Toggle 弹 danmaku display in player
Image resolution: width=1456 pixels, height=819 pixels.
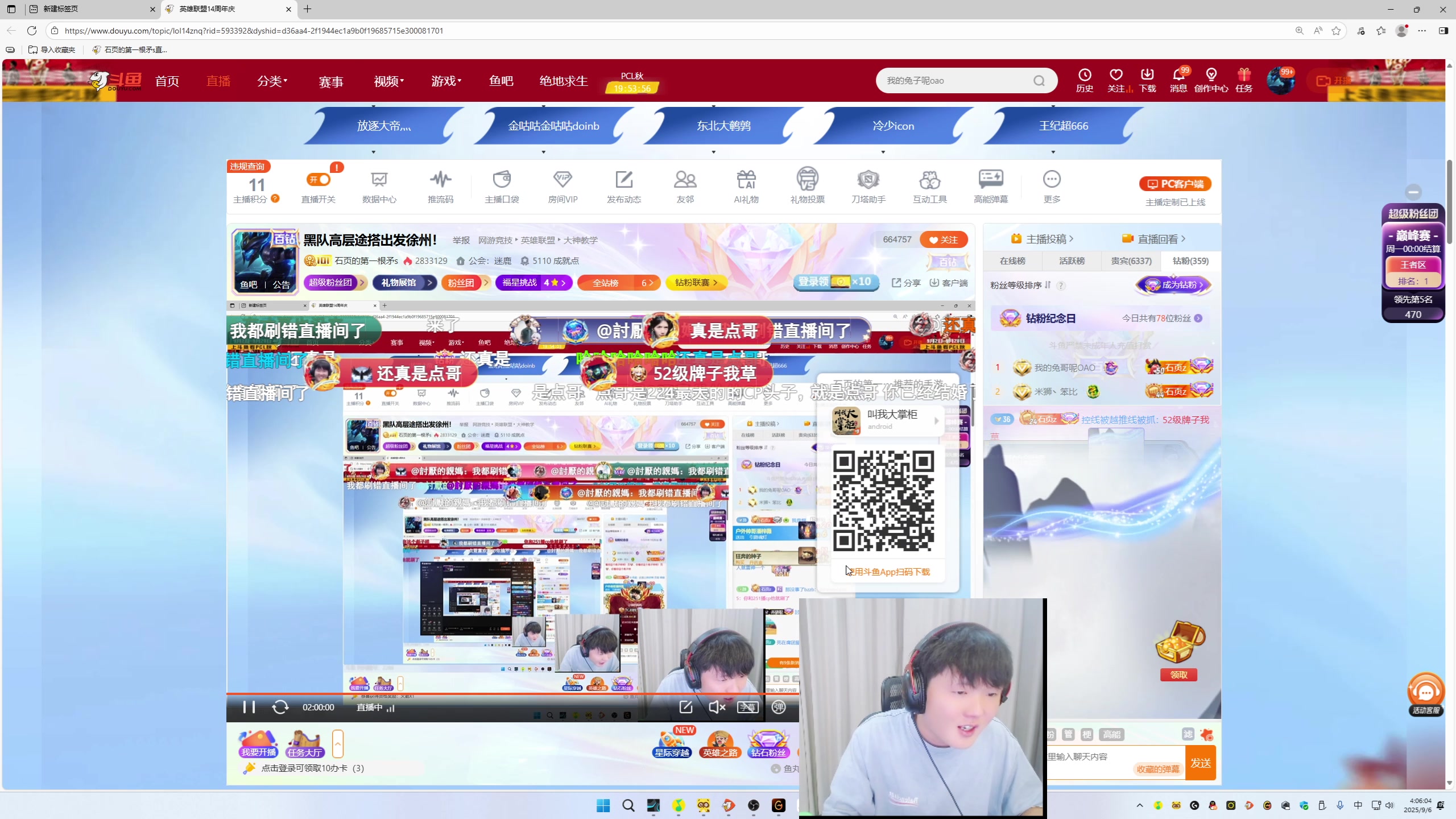[779, 707]
